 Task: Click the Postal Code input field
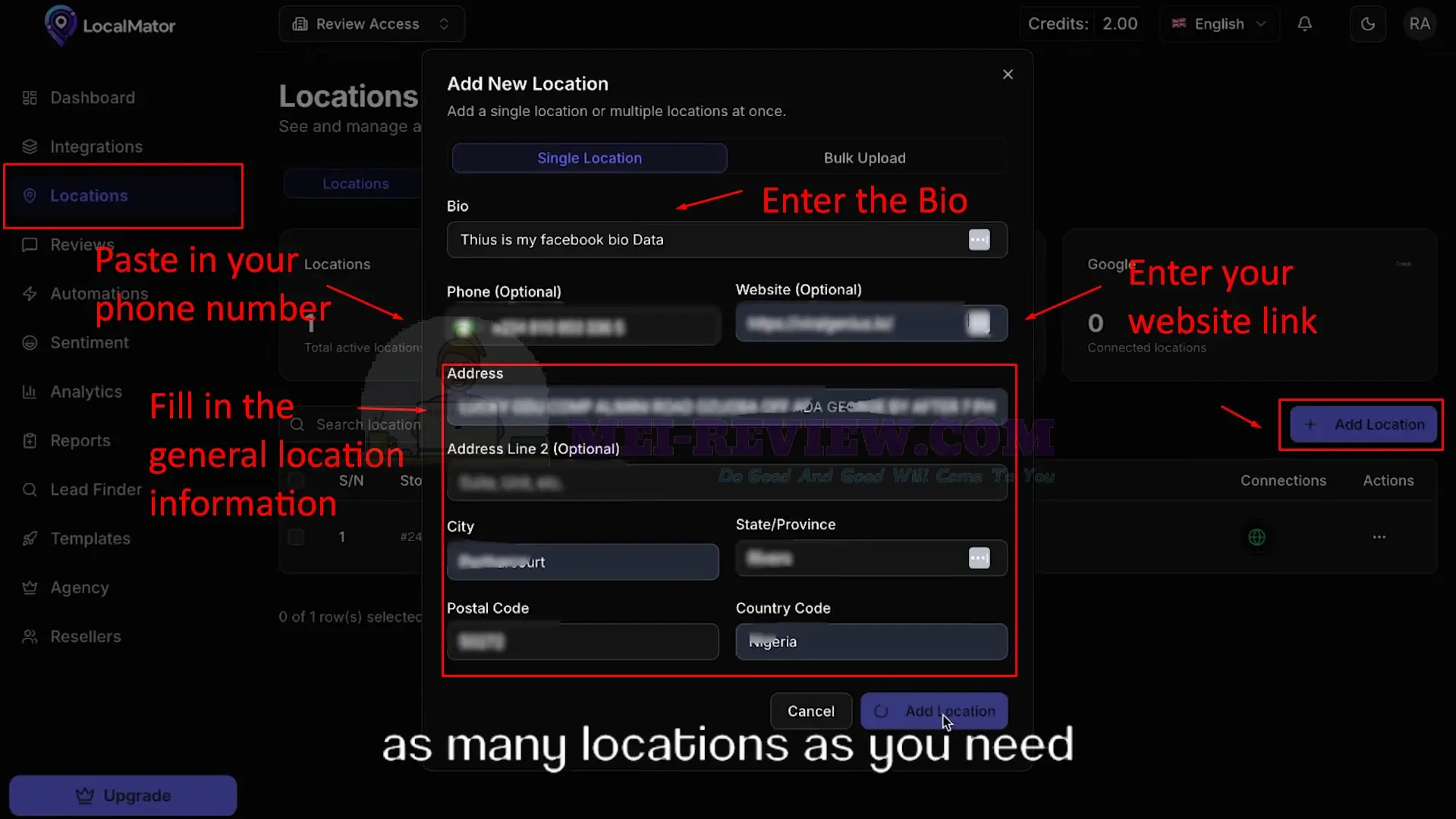tap(583, 642)
